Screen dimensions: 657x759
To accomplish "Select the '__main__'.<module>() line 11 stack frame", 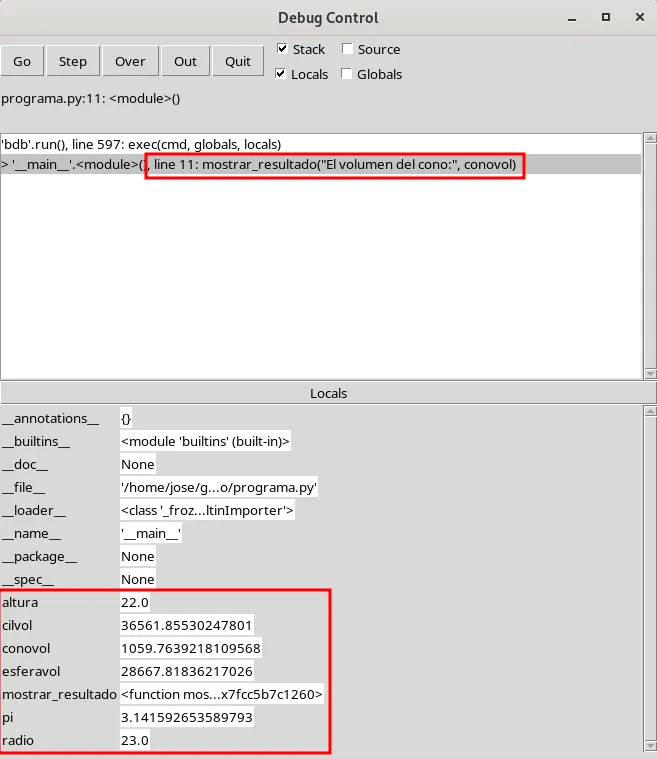I will (x=321, y=165).
